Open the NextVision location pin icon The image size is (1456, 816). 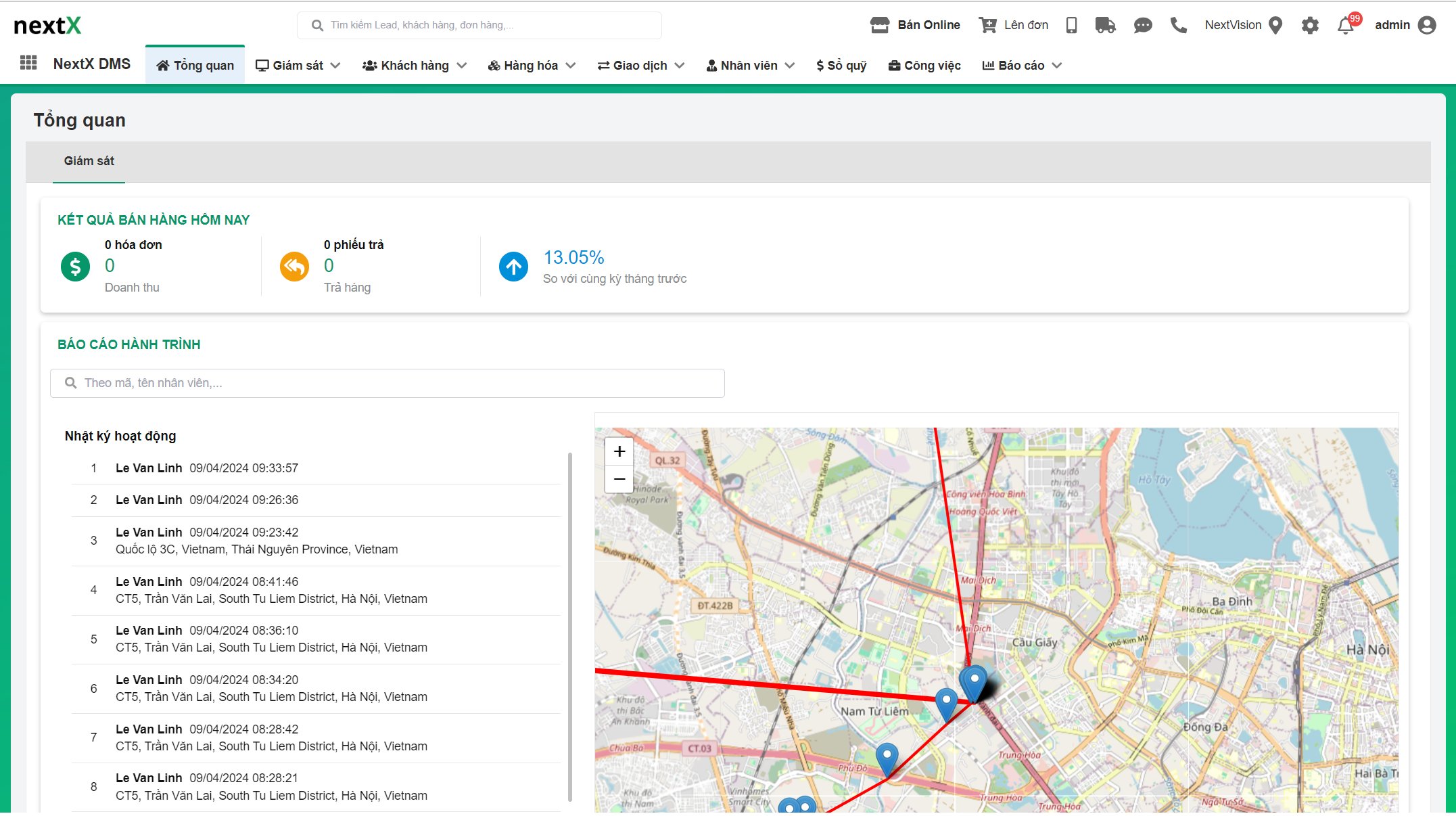[1277, 24]
